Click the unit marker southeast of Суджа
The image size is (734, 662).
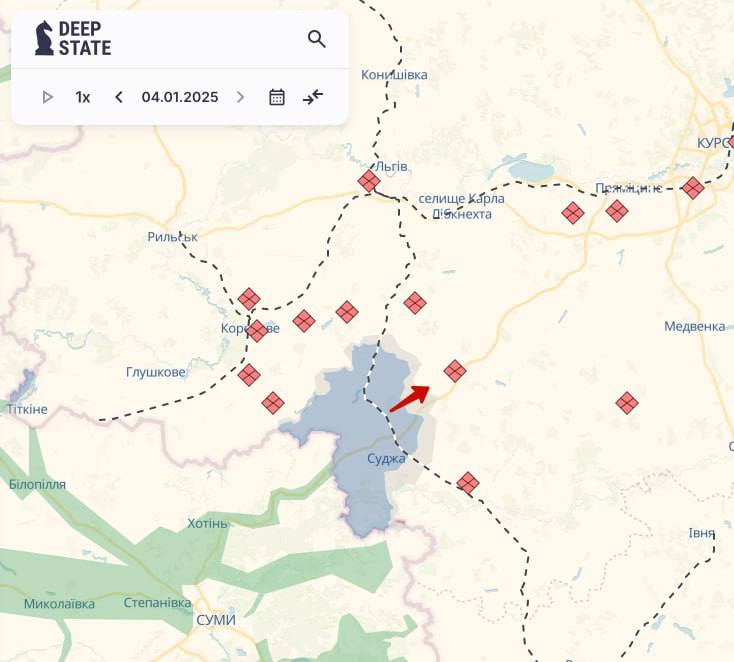click(x=467, y=483)
